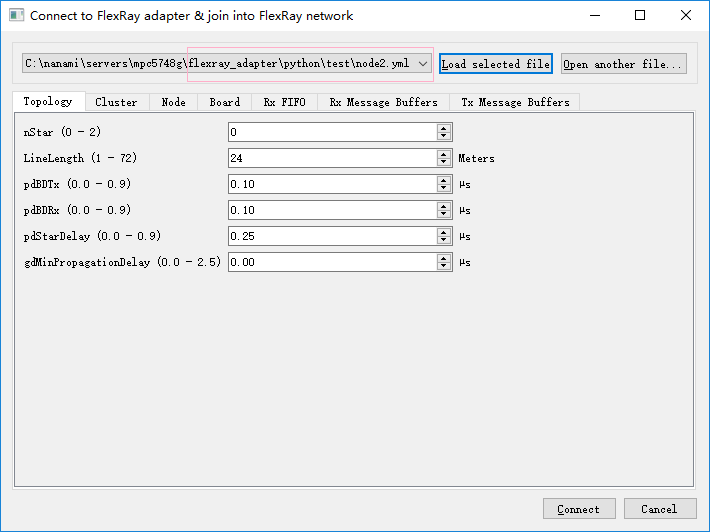Increase nStar with up arrow
710x532 pixels.
[x=444, y=128]
